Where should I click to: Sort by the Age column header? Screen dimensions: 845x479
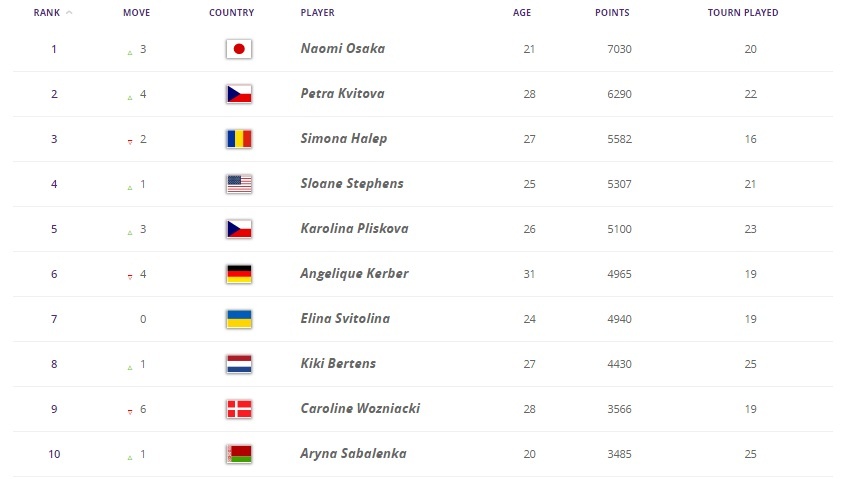[x=524, y=13]
